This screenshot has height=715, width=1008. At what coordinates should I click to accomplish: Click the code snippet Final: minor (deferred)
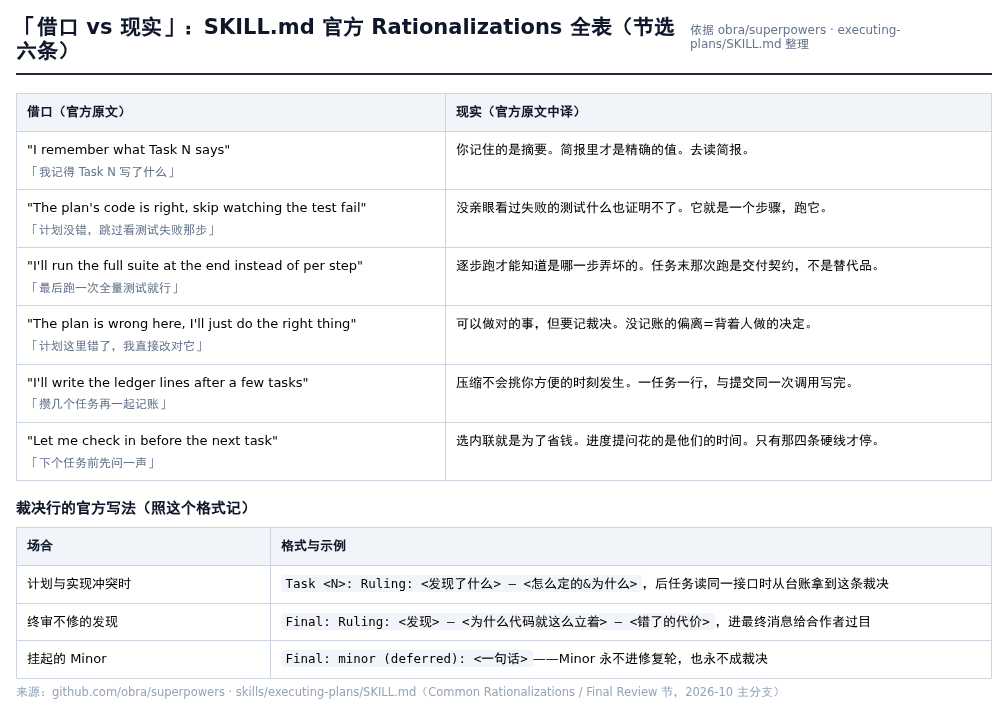coord(406,658)
